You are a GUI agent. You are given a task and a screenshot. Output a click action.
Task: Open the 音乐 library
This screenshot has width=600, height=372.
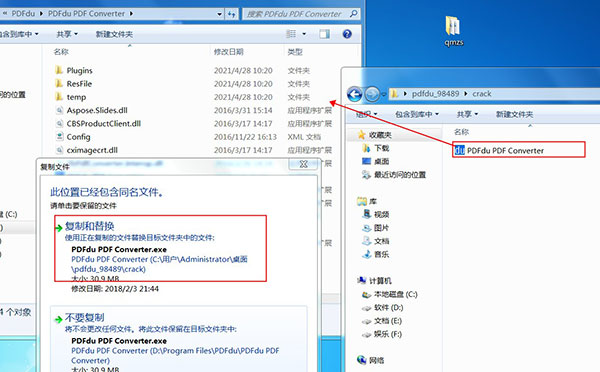[376, 254]
